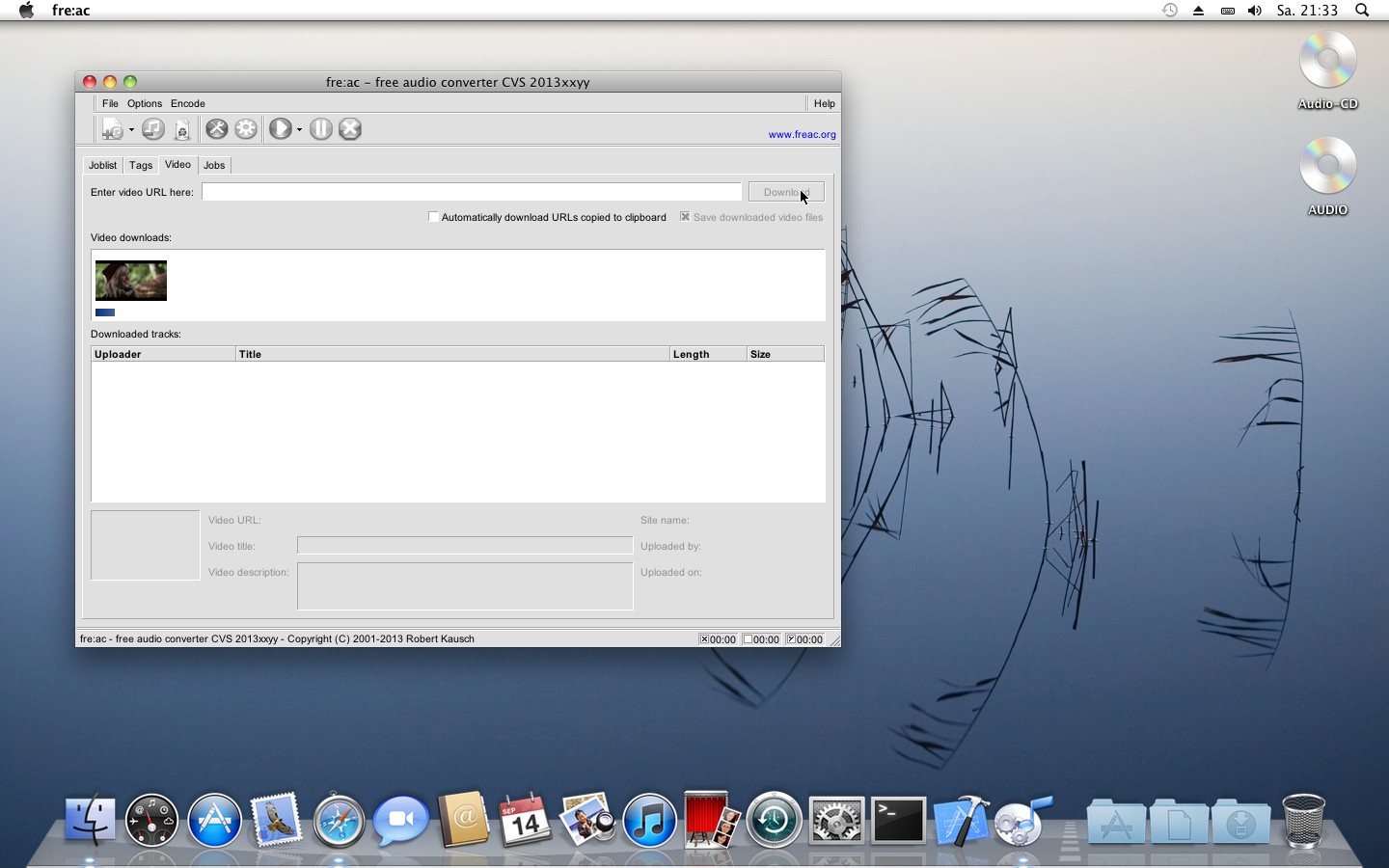Image resolution: width=1389 pixels, height=868 pixels.
Task: Click the Video title text field
Action: [x=465, y=546]
